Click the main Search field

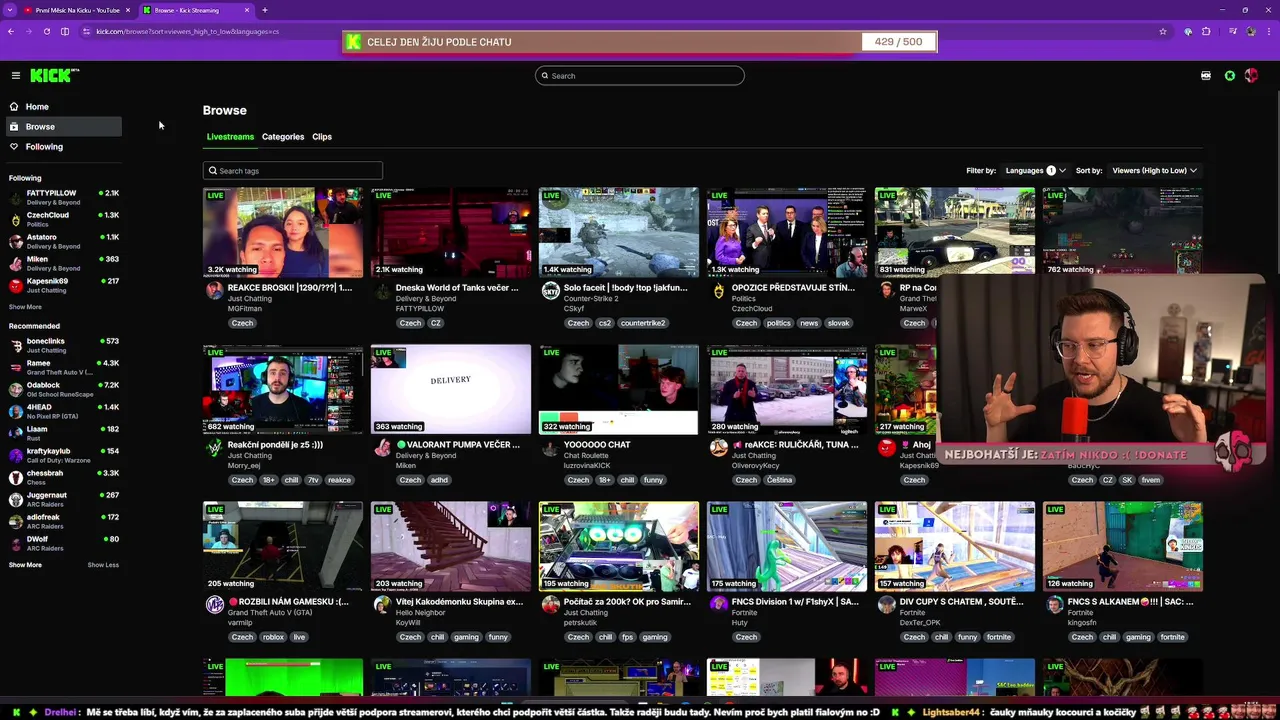pyautogui.click(x=640, y=76)
